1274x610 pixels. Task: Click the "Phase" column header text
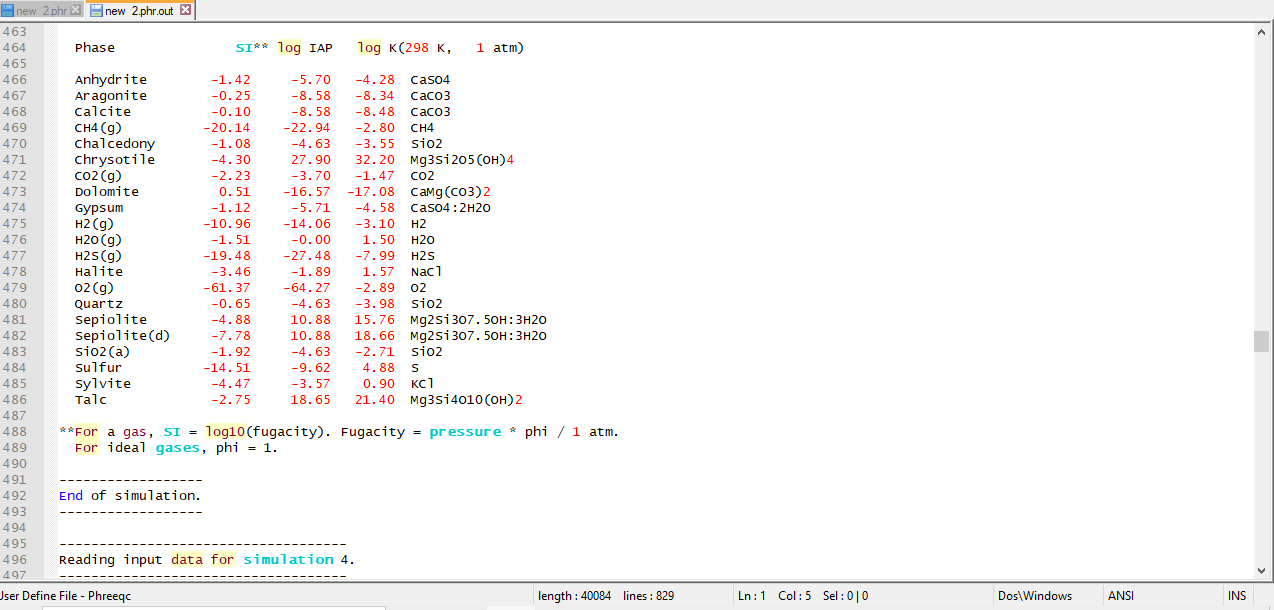point(95,48)
